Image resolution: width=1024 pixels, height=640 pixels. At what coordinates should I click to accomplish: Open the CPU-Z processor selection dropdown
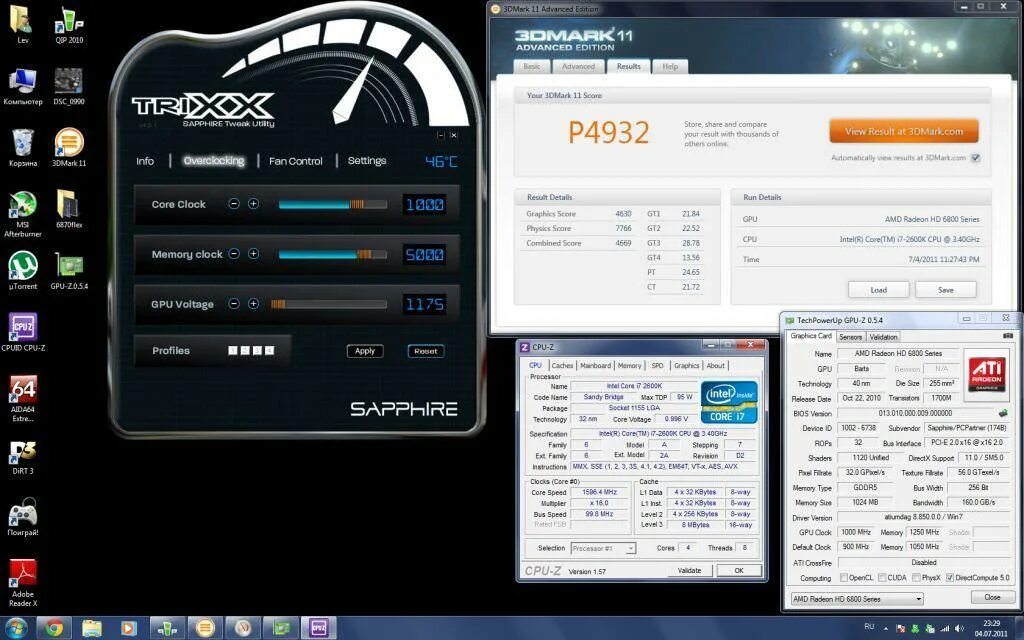tap(603, 548)
